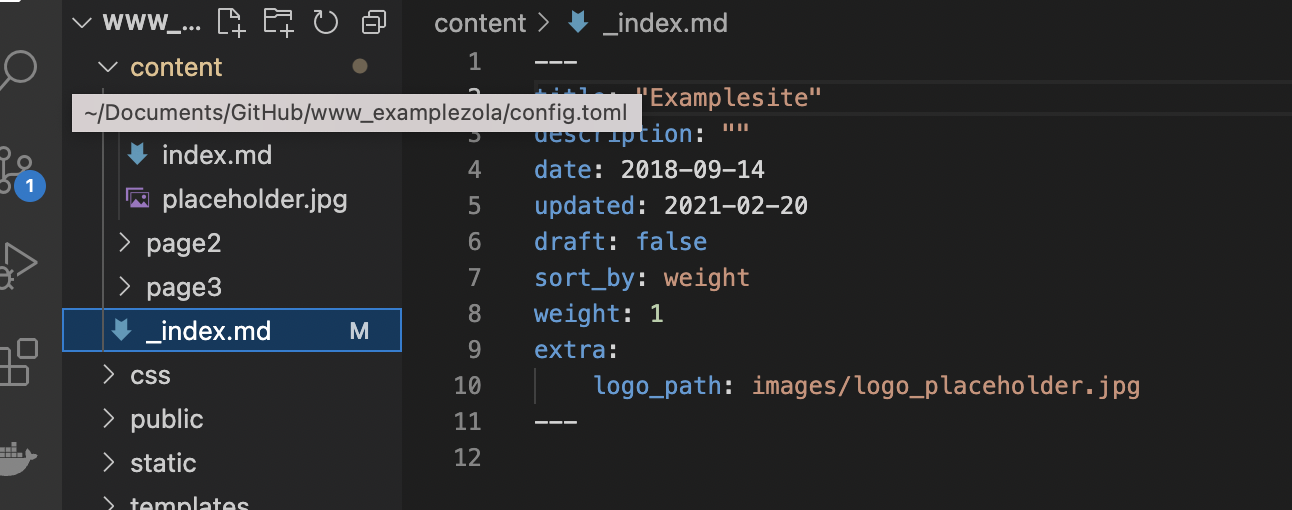The image size is (1292, 510).
Task: Expand the page3 folder
Action: 183,287
